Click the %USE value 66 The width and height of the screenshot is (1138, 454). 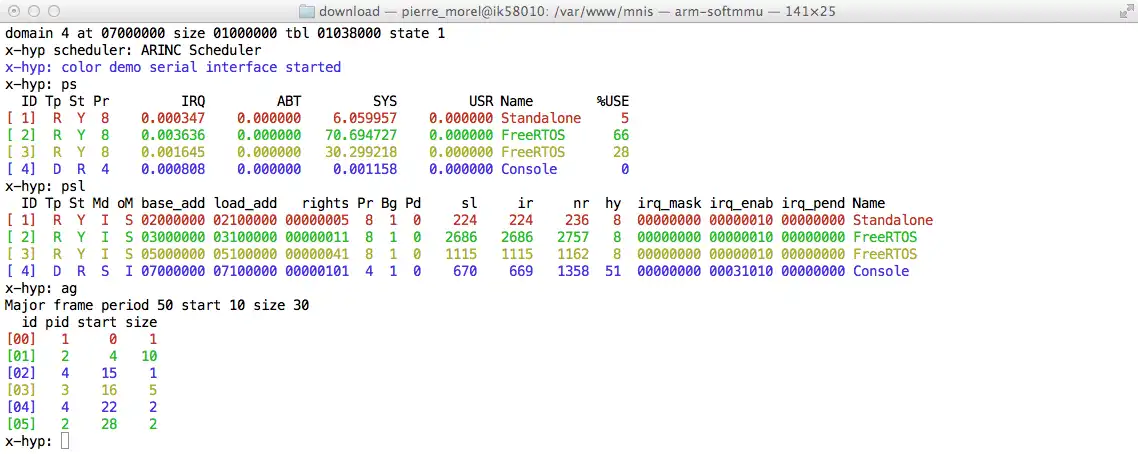pos(621,135)
